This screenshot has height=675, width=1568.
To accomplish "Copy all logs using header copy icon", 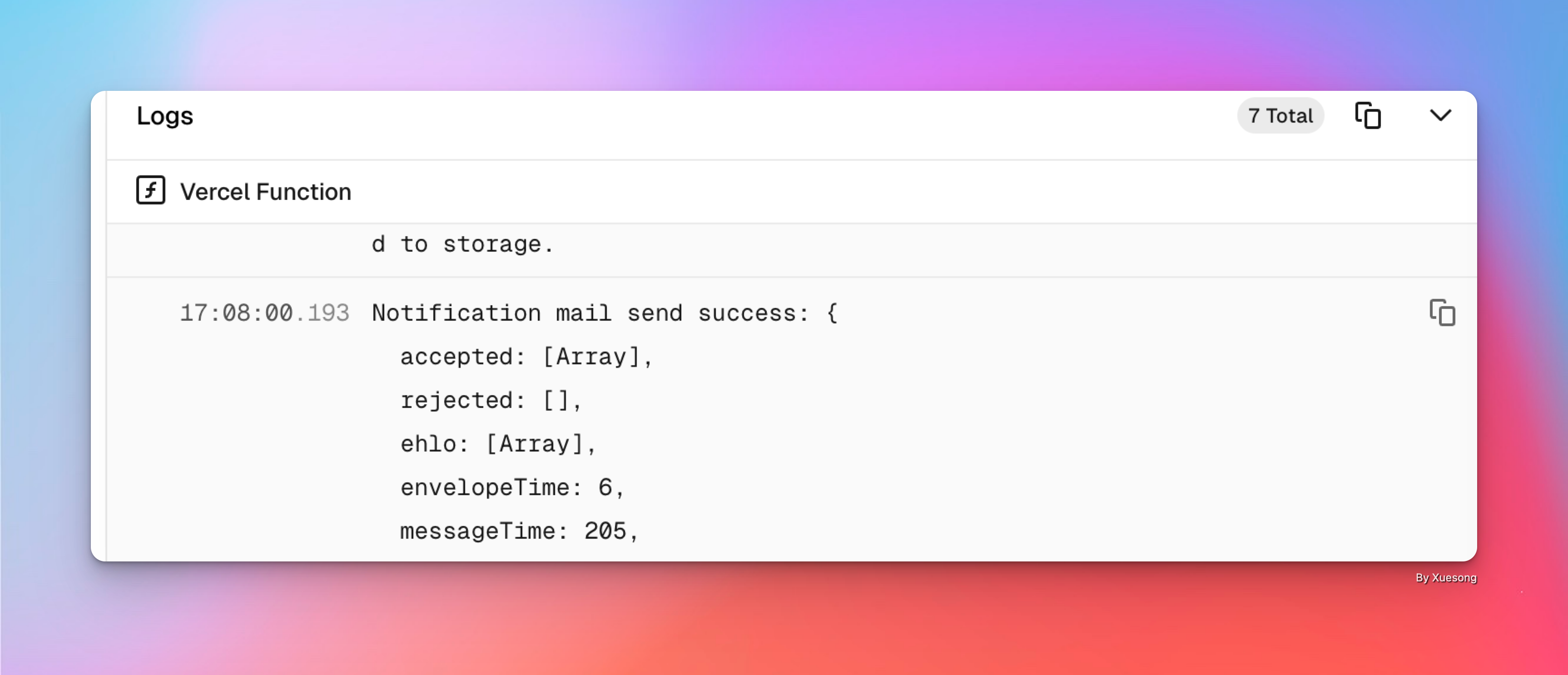I will pos(1368,116).
